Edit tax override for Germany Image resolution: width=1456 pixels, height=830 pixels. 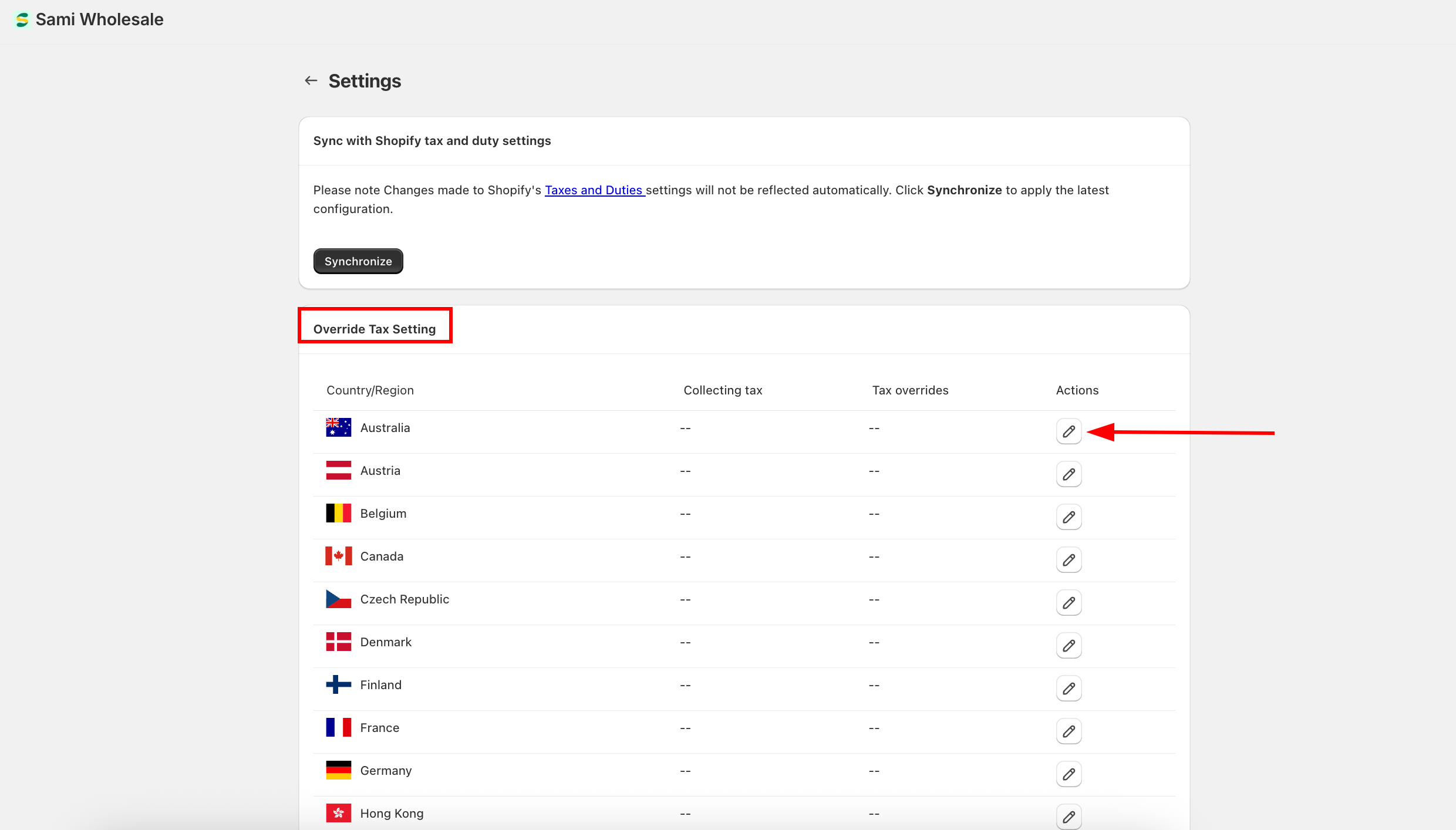coord(1069,774)
